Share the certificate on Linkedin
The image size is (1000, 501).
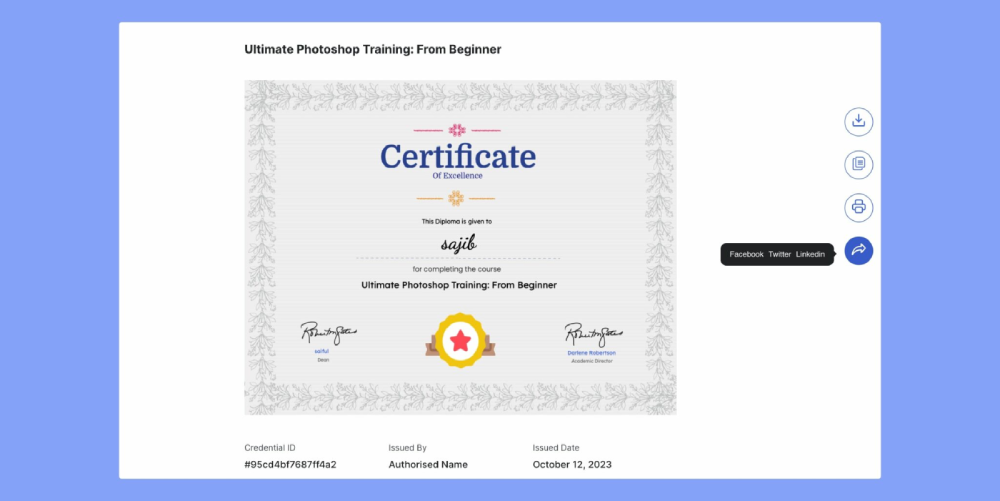click(810, 255)
